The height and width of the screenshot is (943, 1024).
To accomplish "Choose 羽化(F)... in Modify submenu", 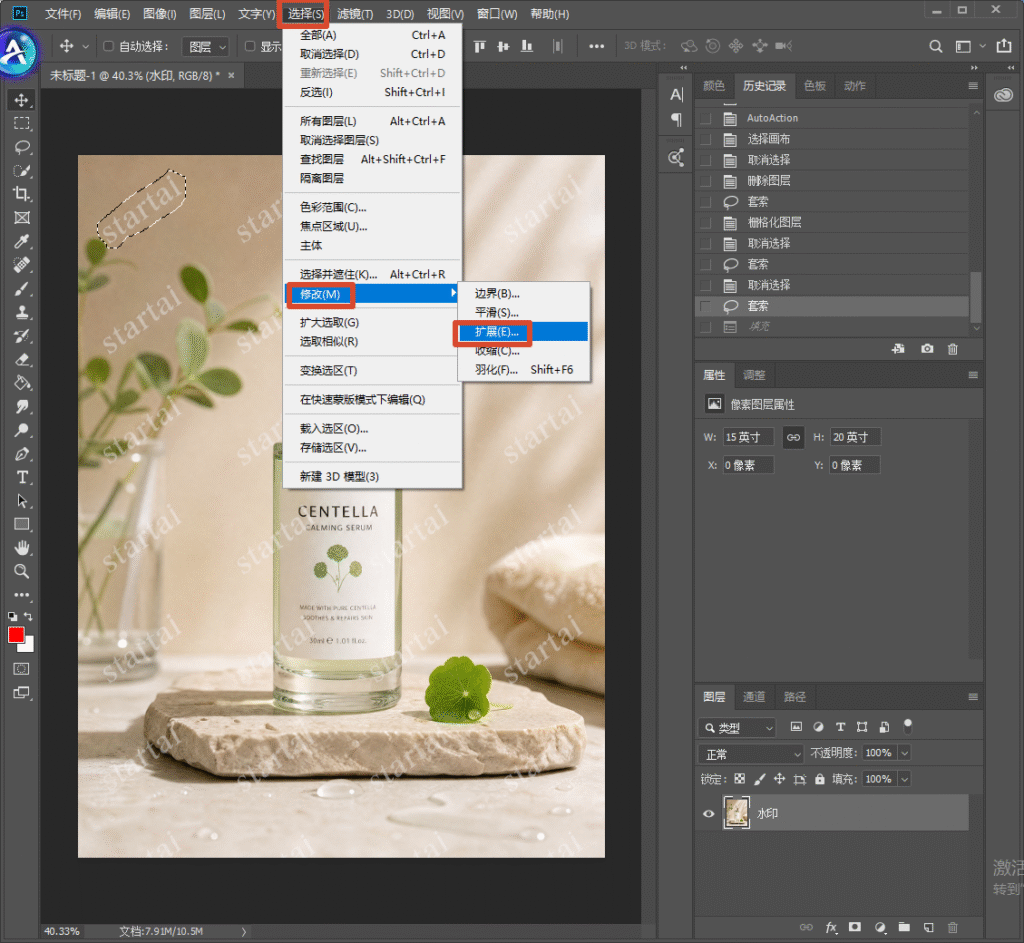I will (x=523, y=370).
